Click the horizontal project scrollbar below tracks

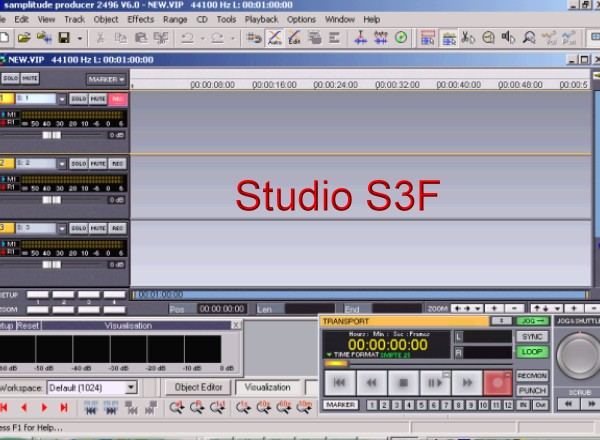pos(360,295)
